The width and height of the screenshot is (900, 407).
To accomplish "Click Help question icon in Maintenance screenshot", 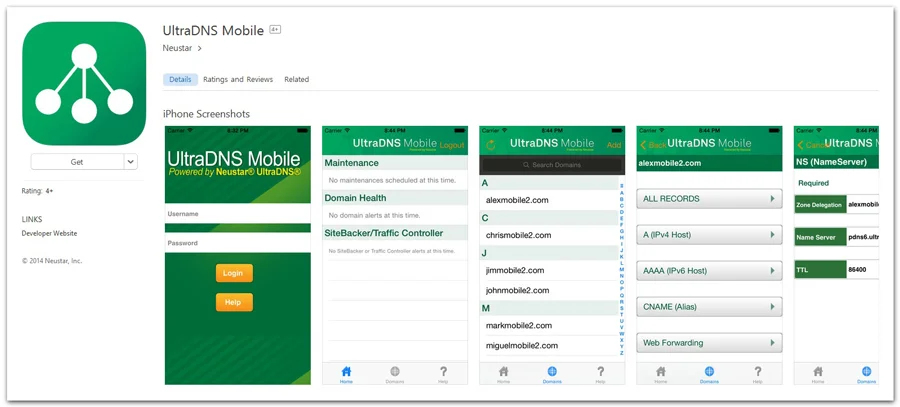I will point(443,374).
